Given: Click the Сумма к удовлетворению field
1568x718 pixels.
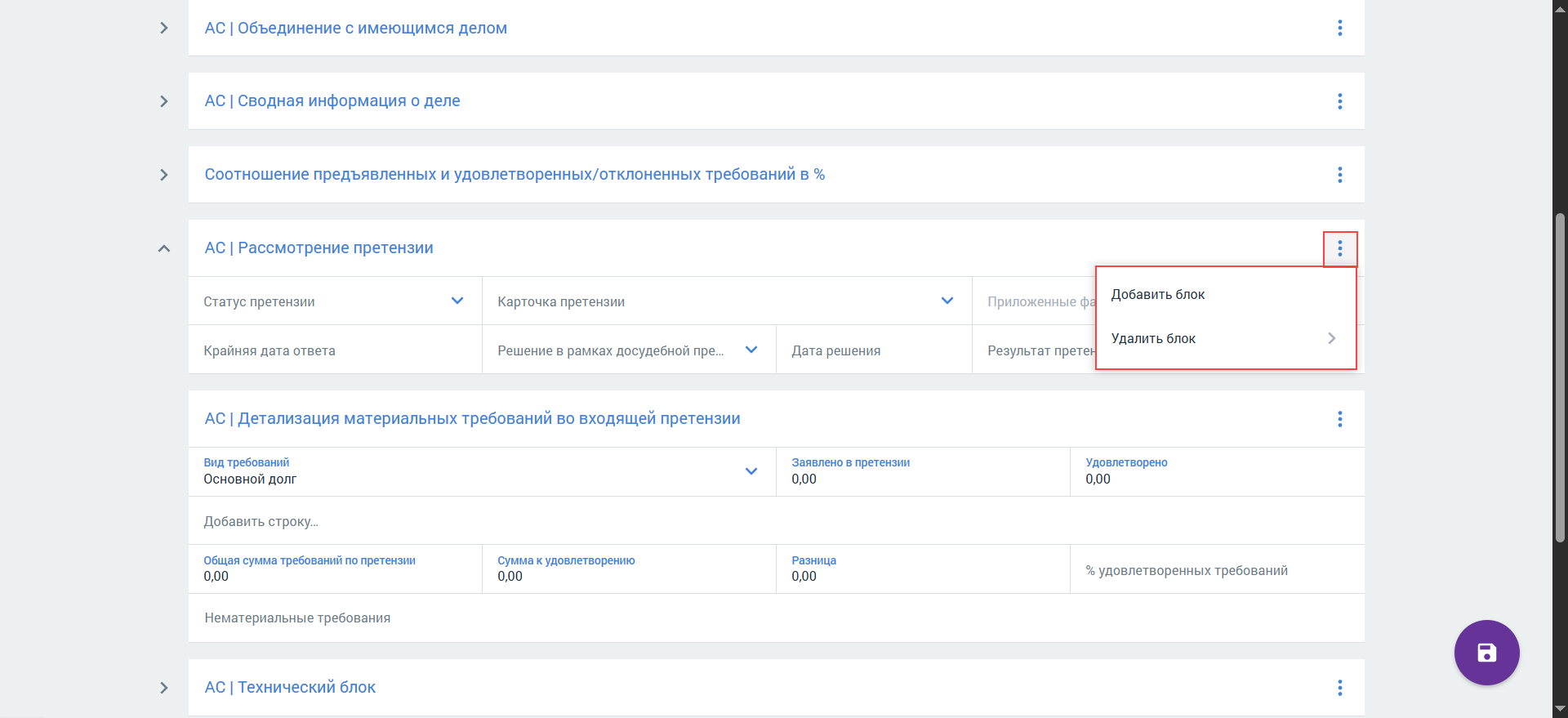Looking at the screenshot, I should (629, 569).
